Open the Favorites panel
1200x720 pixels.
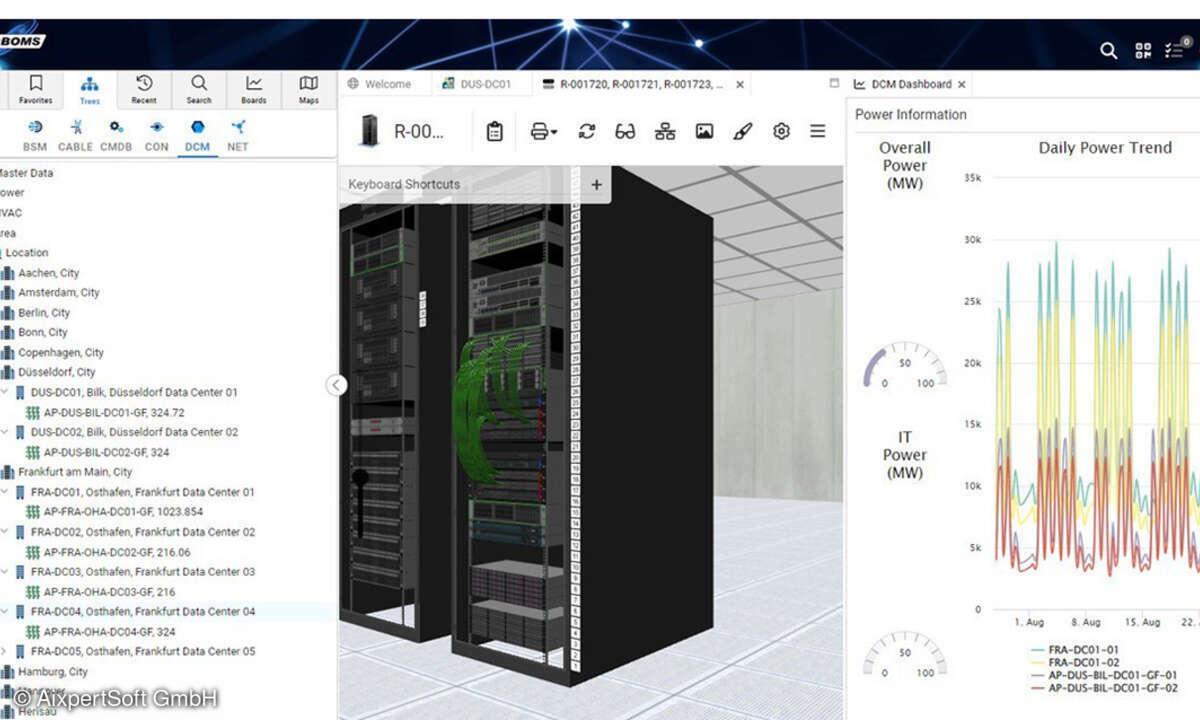pyautogui.click(x=36, y=89)
